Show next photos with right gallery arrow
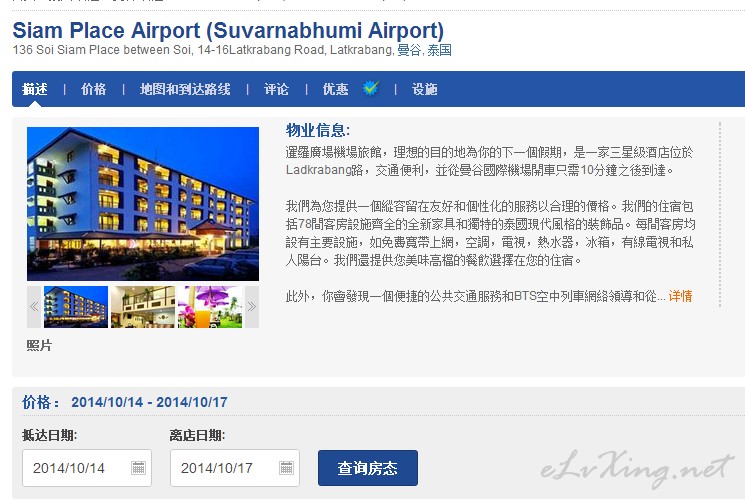This screenshot has width=745, height=502. [x=252, y=307]
